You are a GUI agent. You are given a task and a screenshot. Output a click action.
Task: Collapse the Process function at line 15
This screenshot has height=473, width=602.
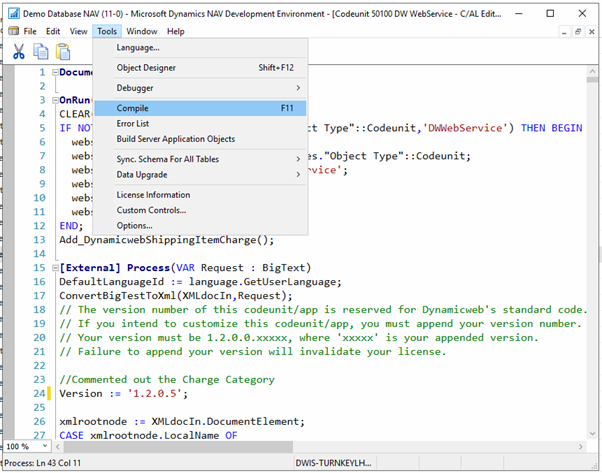pos(54,268)
